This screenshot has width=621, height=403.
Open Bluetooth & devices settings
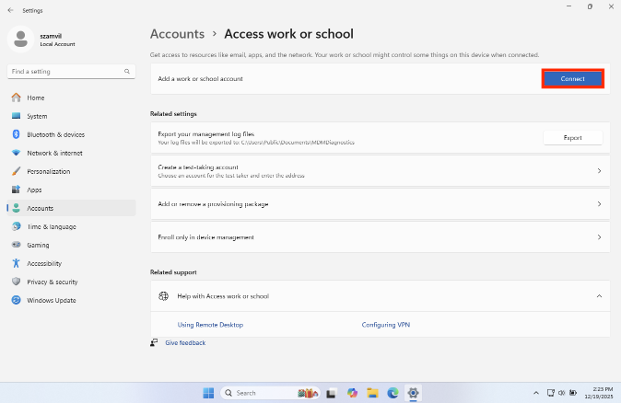pos(55,134)
